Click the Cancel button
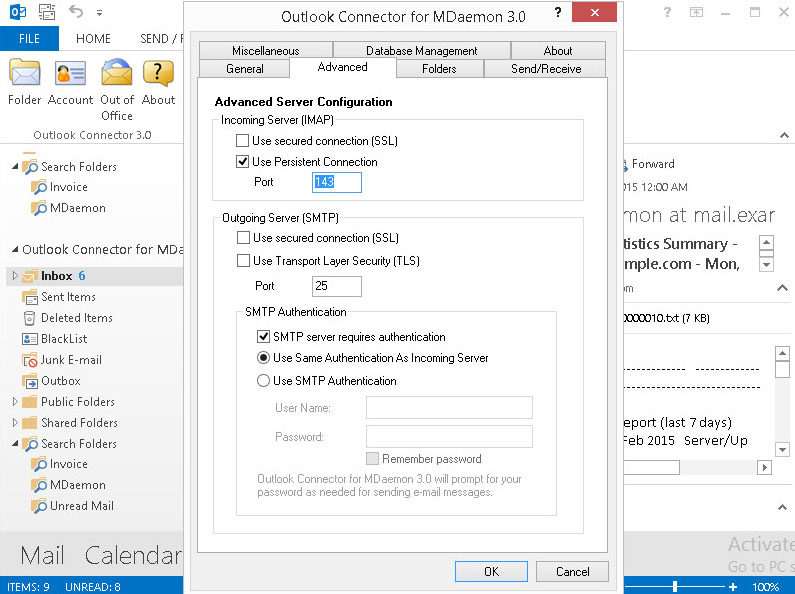Image resolution: width=795 pixels, height=594 pixels. 572,572
